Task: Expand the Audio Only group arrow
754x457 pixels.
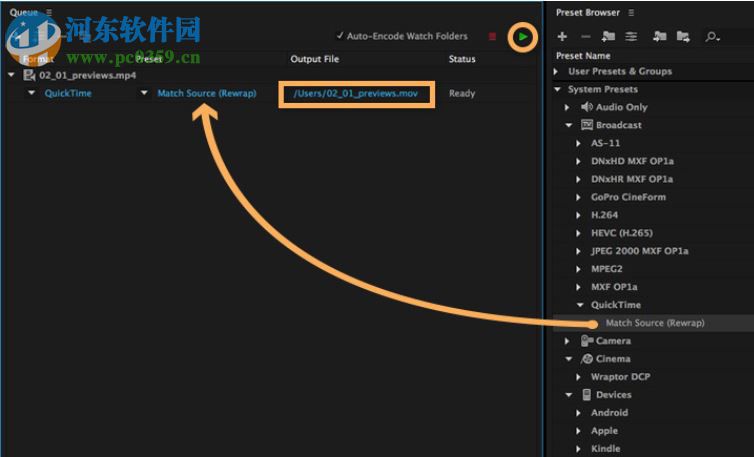Action: click(x=567, y=107)
